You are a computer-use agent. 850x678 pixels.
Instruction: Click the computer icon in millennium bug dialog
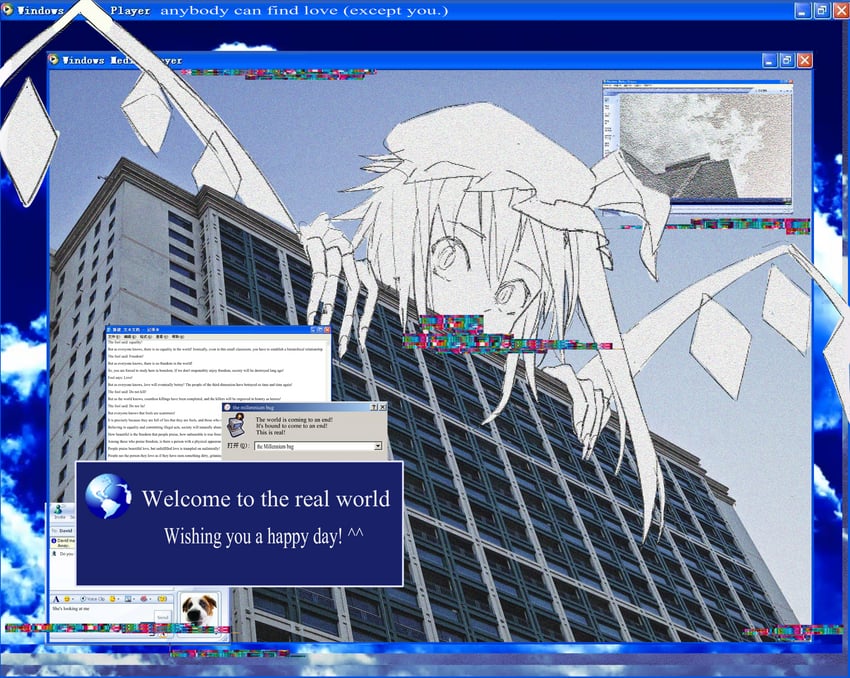(x=236, y=425)
